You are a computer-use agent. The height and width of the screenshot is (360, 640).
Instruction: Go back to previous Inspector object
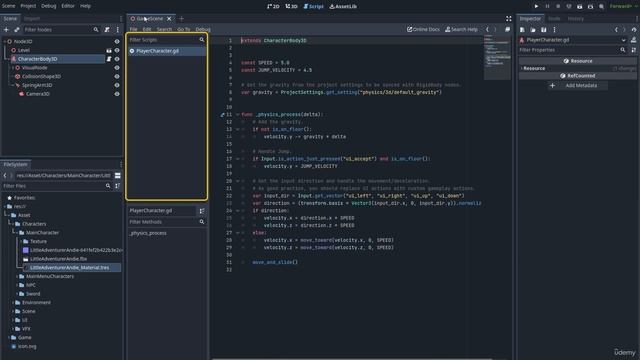[616, 29]
